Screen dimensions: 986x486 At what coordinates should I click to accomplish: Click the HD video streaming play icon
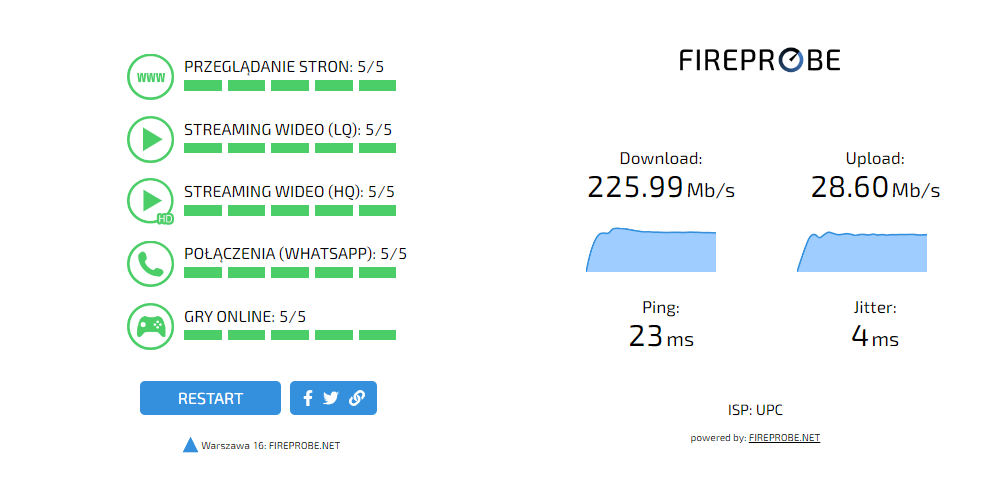click(151, 201)
